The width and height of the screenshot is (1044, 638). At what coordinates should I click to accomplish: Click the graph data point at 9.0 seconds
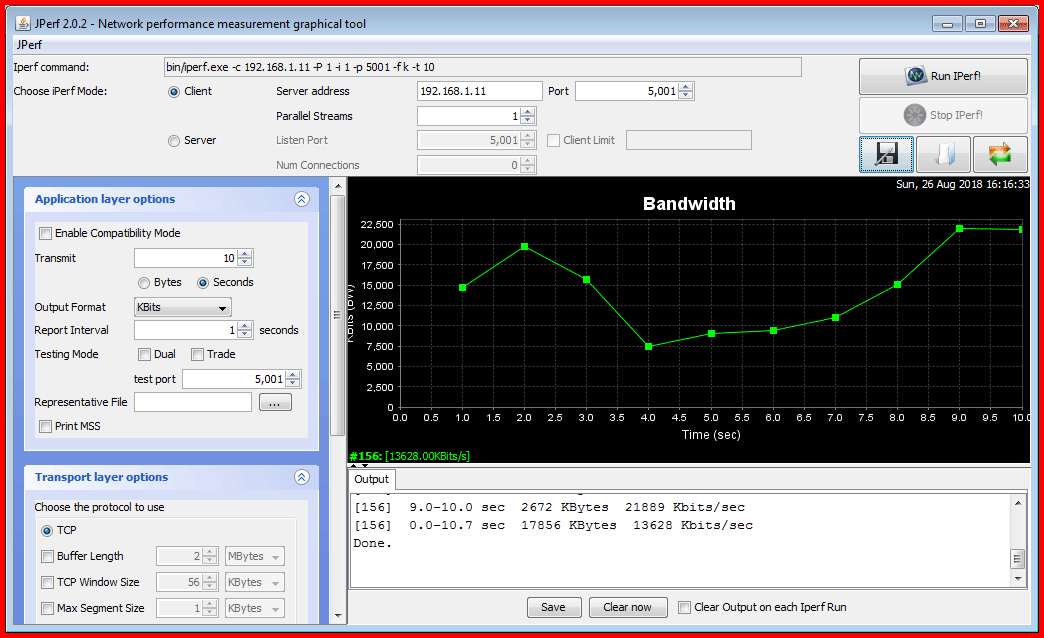pyautogui.click(x=959, y=228)
